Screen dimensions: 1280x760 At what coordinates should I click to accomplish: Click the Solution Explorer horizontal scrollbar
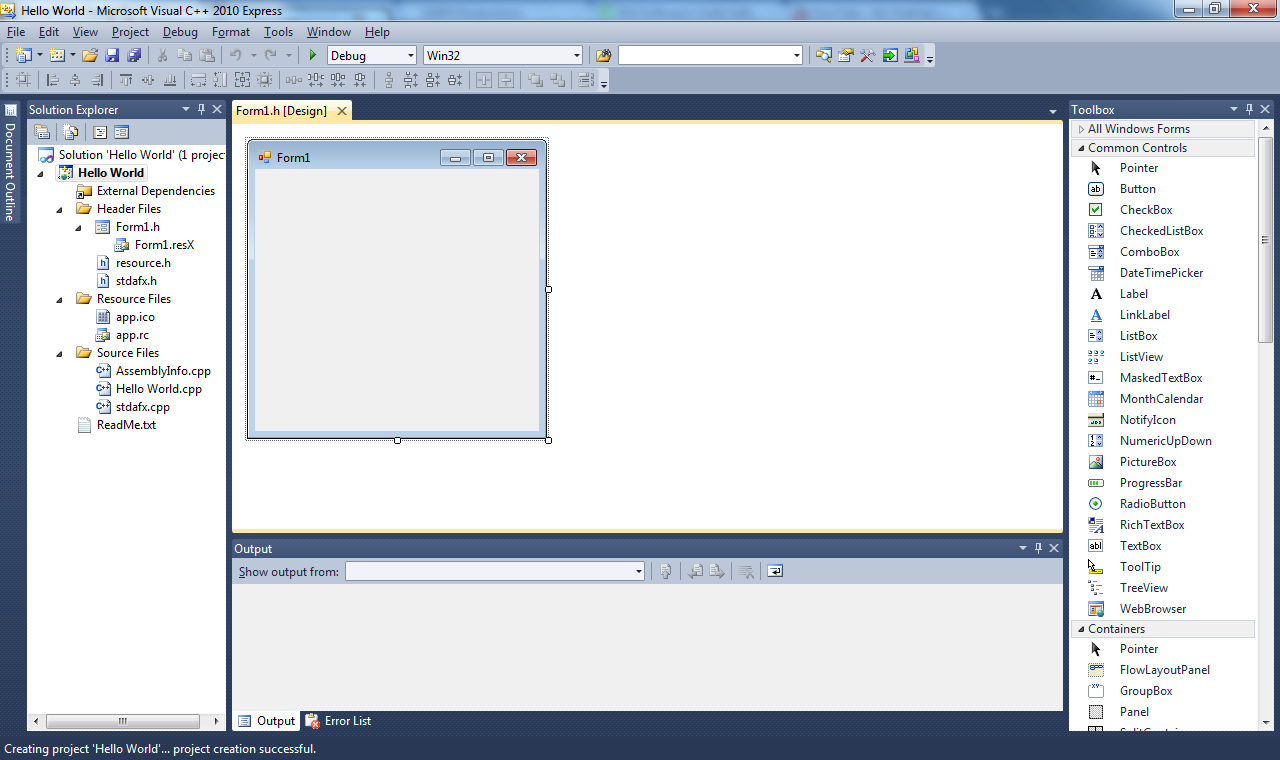124,721
